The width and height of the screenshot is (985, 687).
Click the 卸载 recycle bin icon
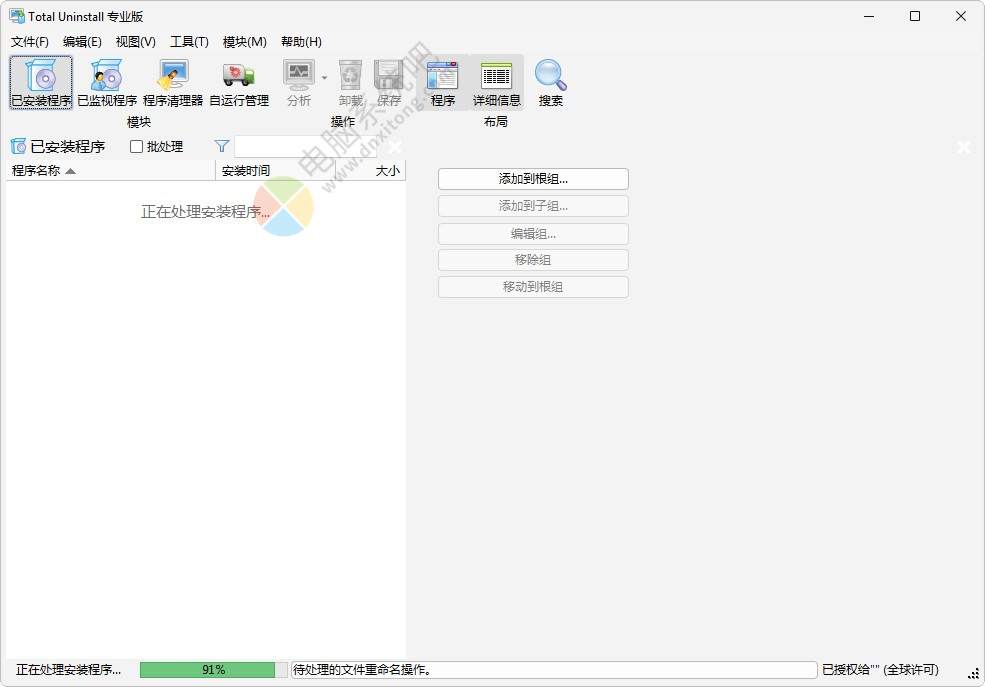pos(350,82)
